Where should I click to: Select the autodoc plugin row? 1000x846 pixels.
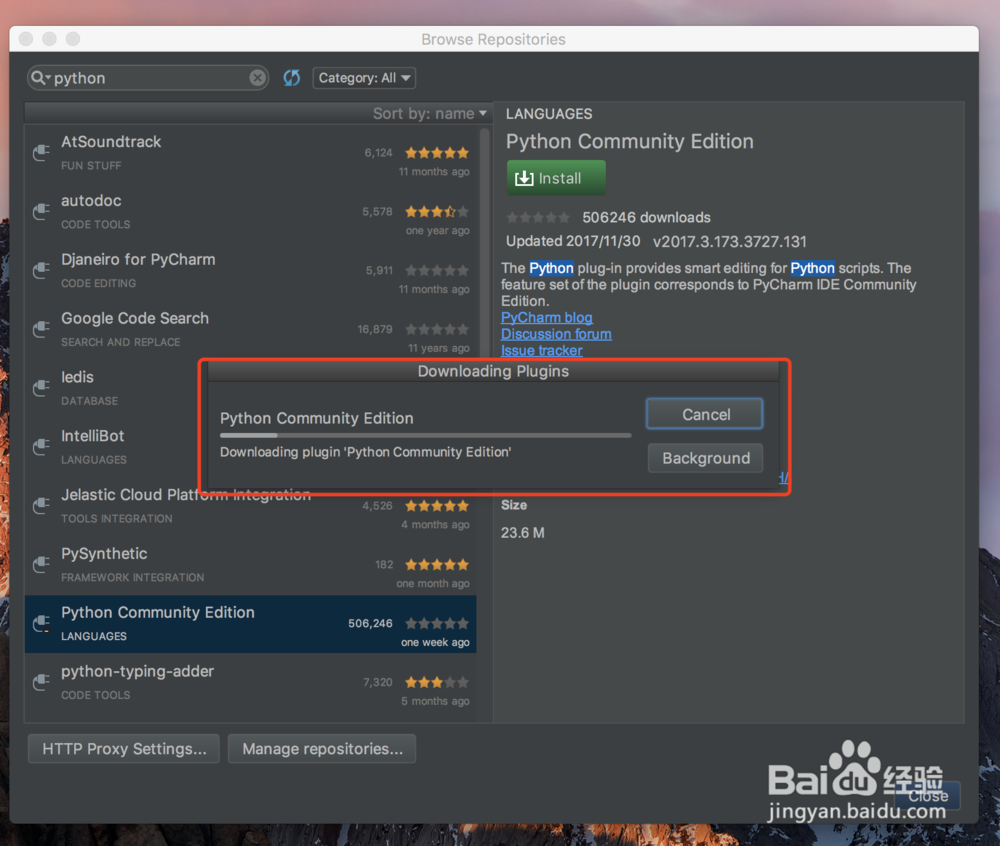[x=251, y=212]
